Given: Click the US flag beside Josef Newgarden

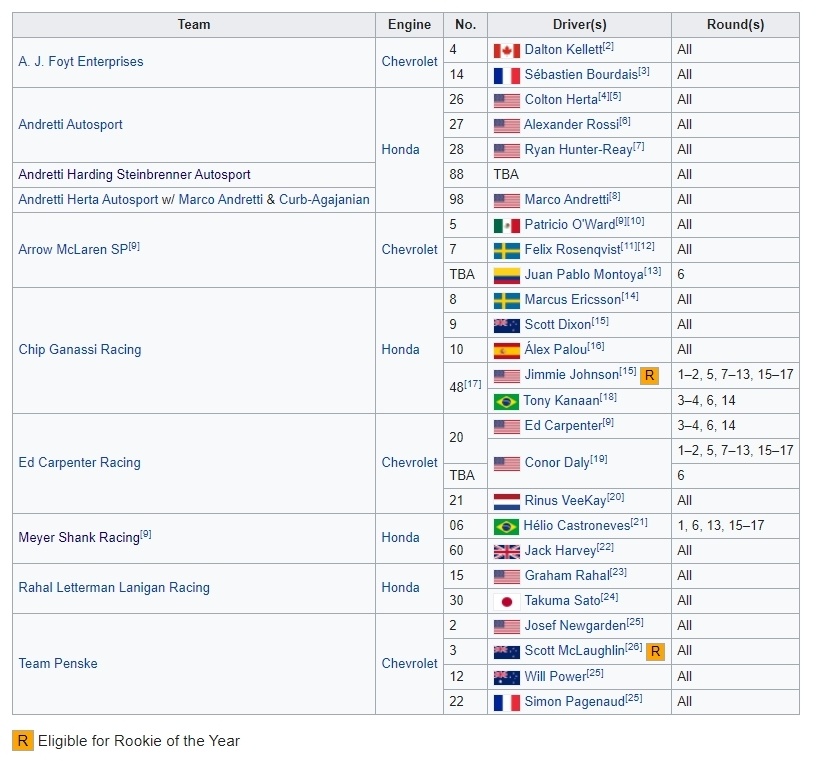Looking at the screenshot, I should [507, 627].
